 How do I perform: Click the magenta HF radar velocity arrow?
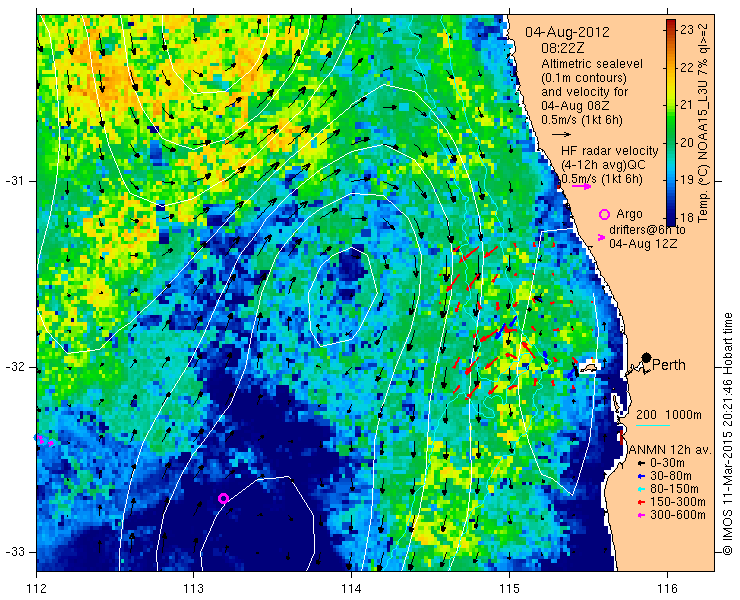click(581, 186)
